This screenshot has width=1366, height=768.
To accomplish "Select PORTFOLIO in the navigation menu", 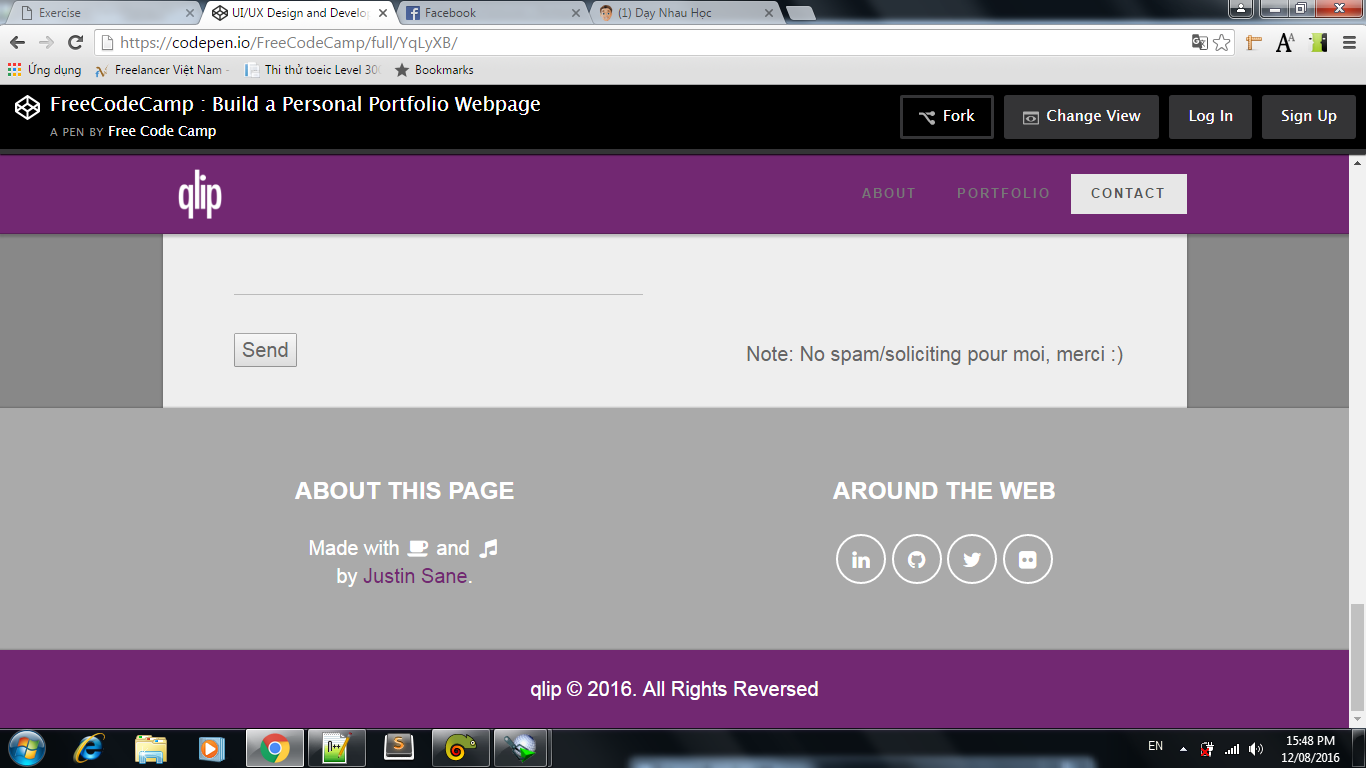I will point(1003,194).
